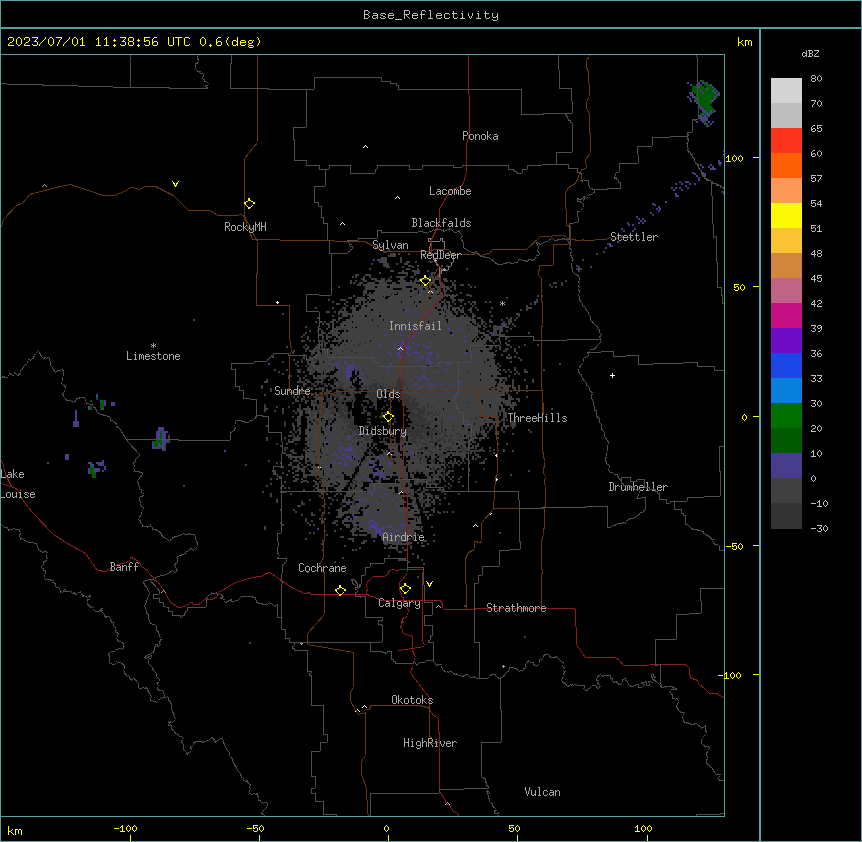
Task: Click the RockyMH label
Action: coord(245,227)
